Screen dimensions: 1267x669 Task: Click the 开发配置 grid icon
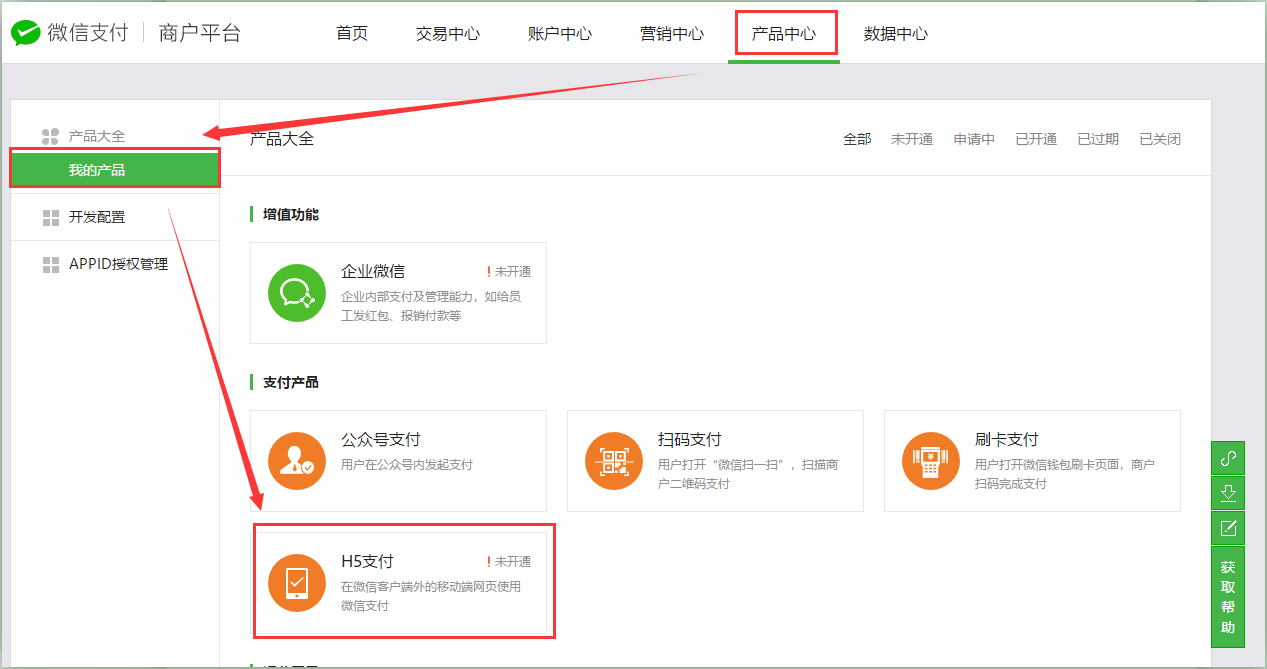coord(51,218)
